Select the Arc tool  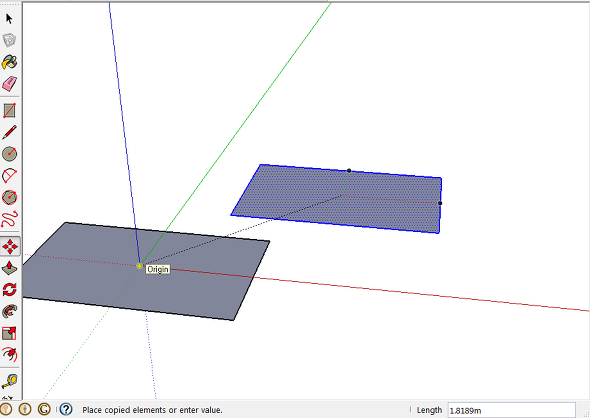coord(9,175)
